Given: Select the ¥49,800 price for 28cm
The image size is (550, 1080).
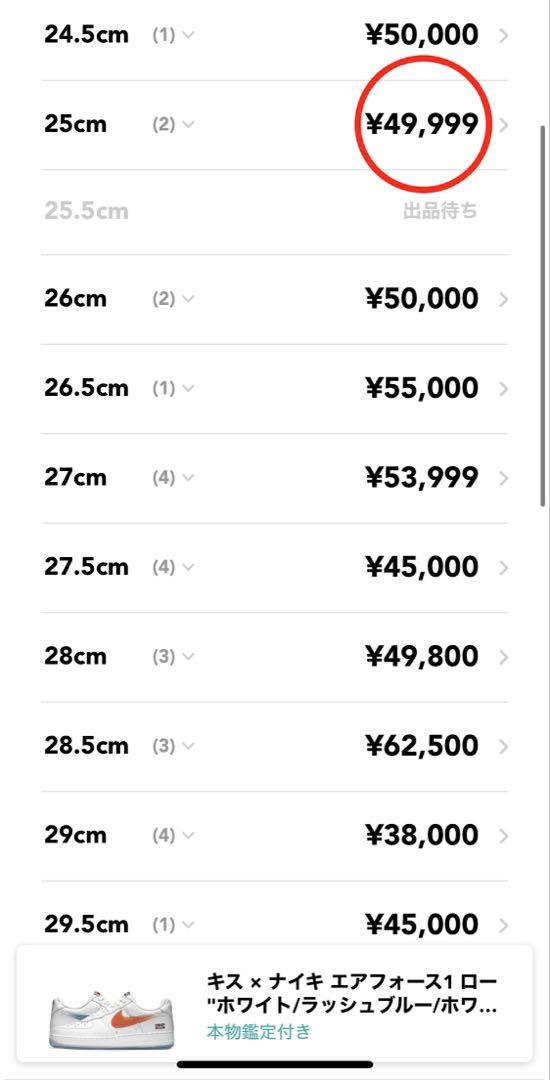Looking at the screenshot, I should click(421, 656).
